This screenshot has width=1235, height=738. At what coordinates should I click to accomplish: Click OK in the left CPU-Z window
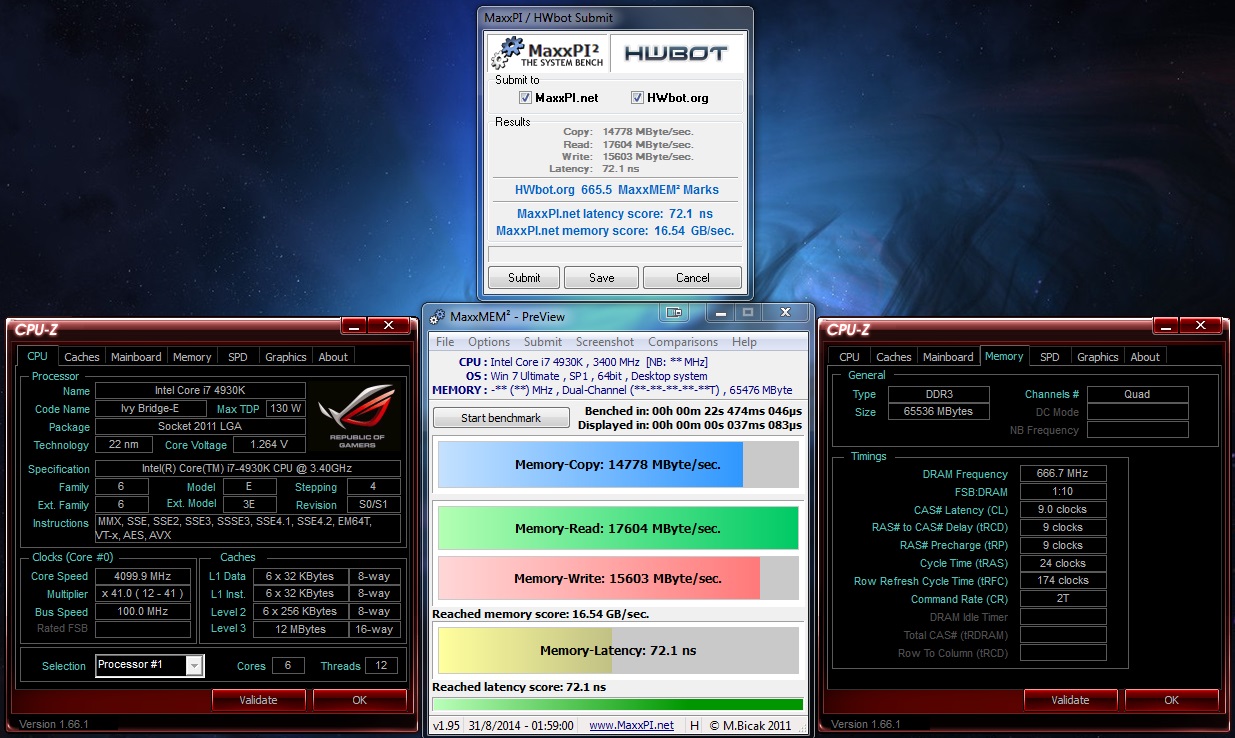point(359,700)
